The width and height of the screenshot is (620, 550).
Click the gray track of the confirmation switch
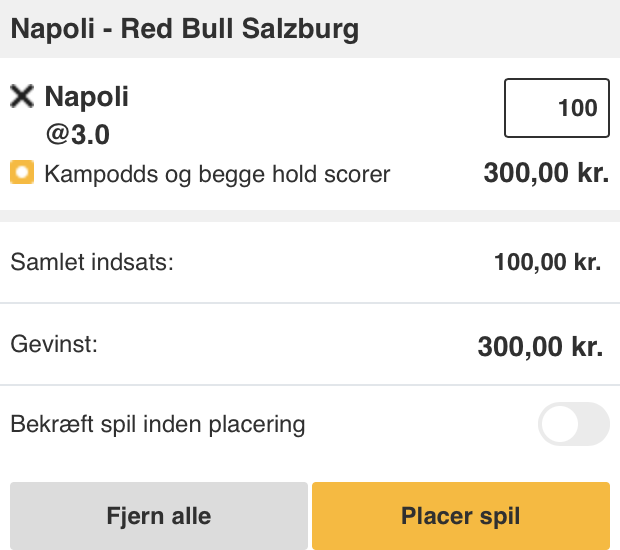pyautogui.click(x=594, y=424)
